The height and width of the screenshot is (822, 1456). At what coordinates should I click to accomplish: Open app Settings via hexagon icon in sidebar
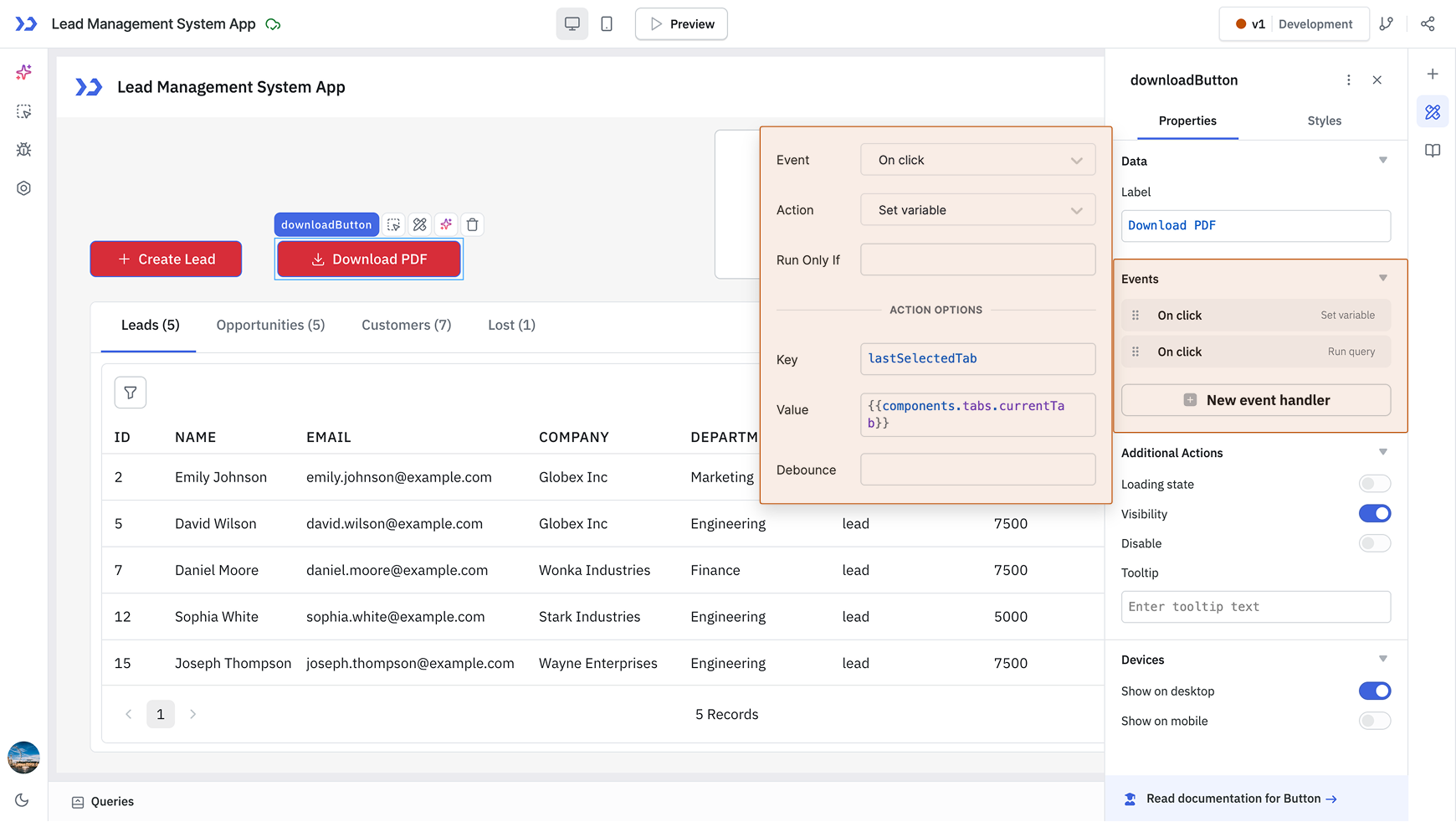click(x=23, y=188)
